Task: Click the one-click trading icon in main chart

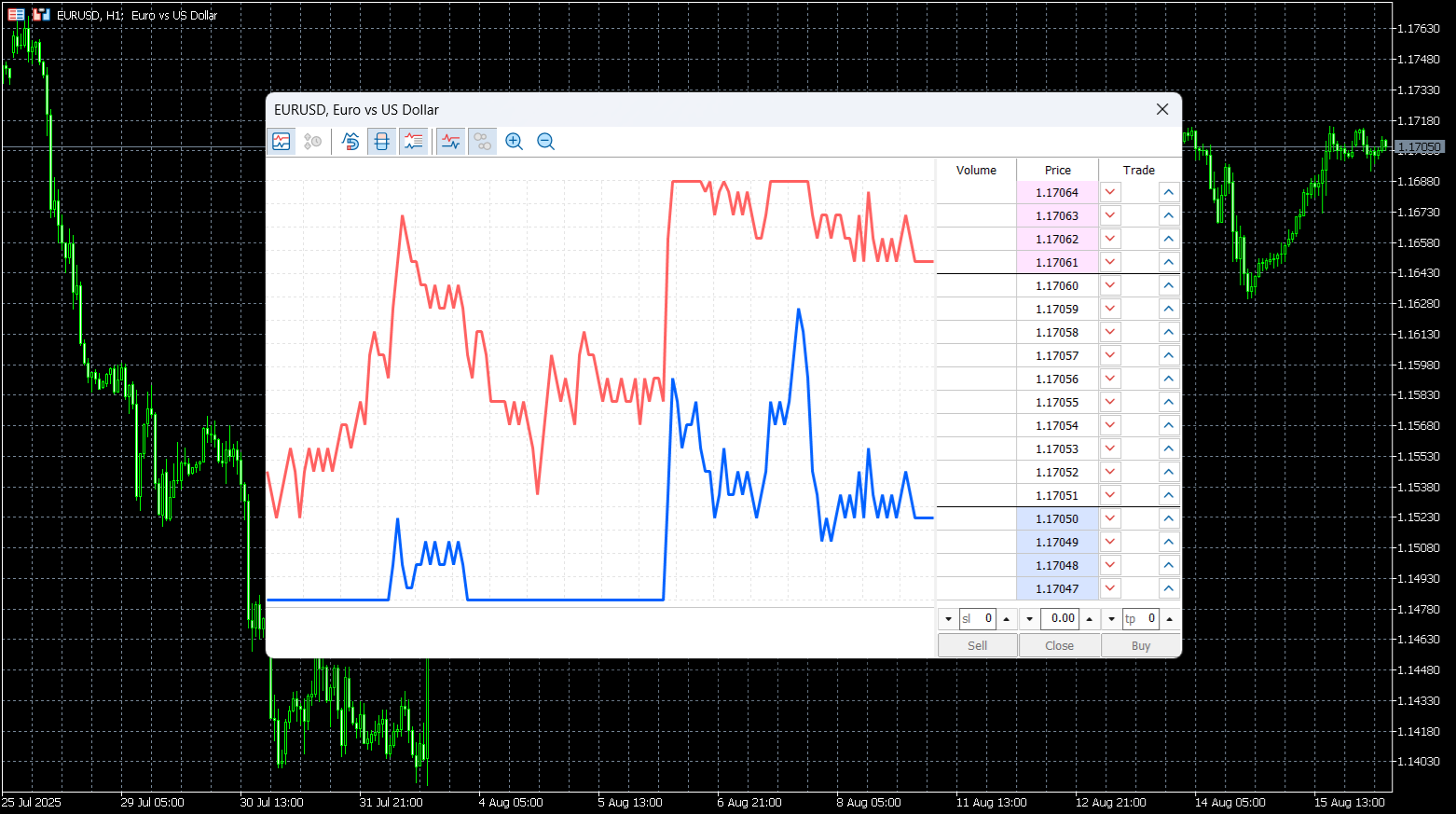Action: [x=17, y=15]
